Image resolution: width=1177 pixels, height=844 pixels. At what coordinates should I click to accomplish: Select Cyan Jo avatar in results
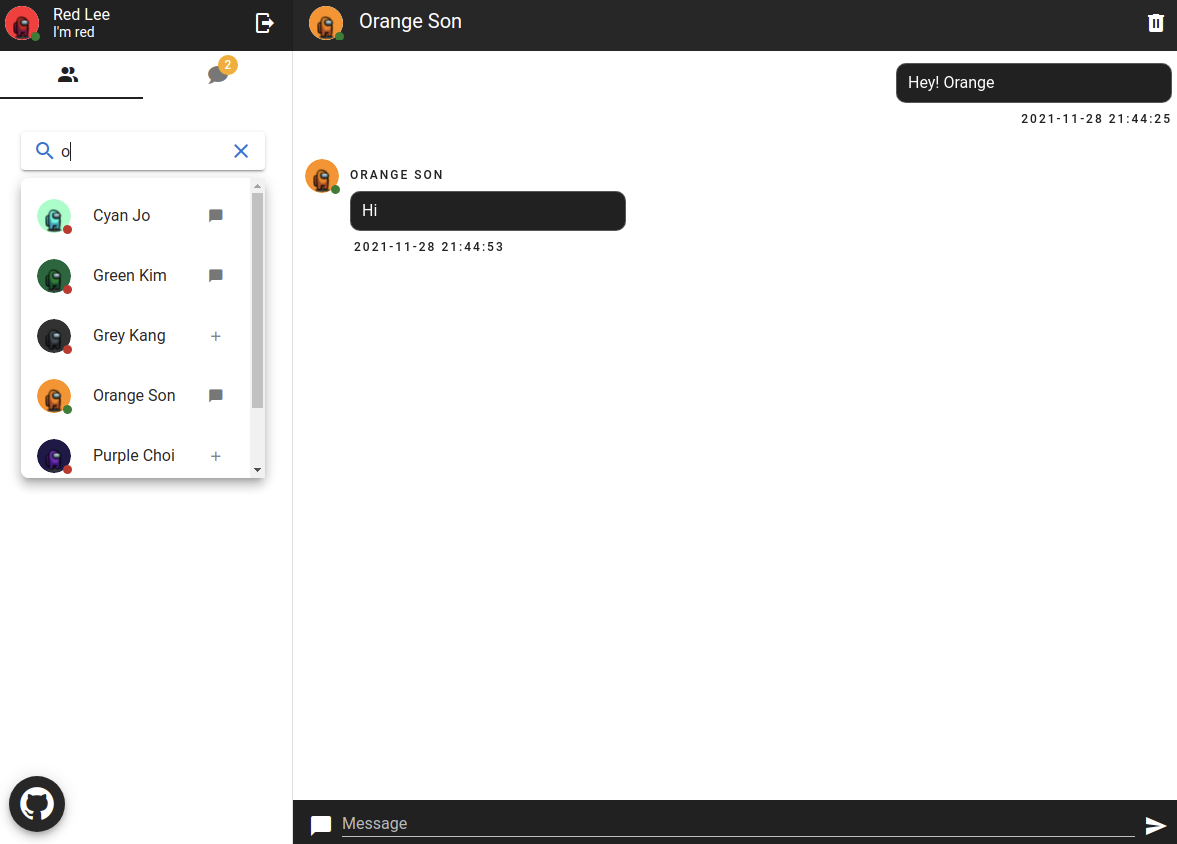54,216
